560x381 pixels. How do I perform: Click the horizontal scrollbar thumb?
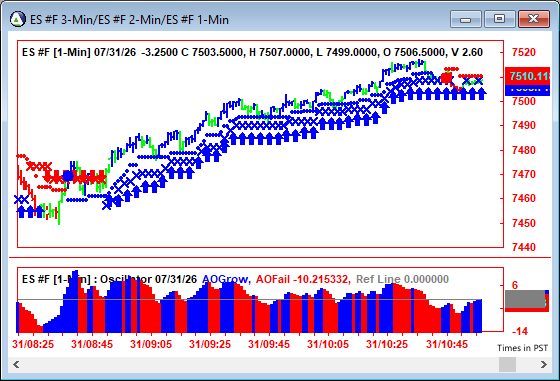click(x=507, y=365)
